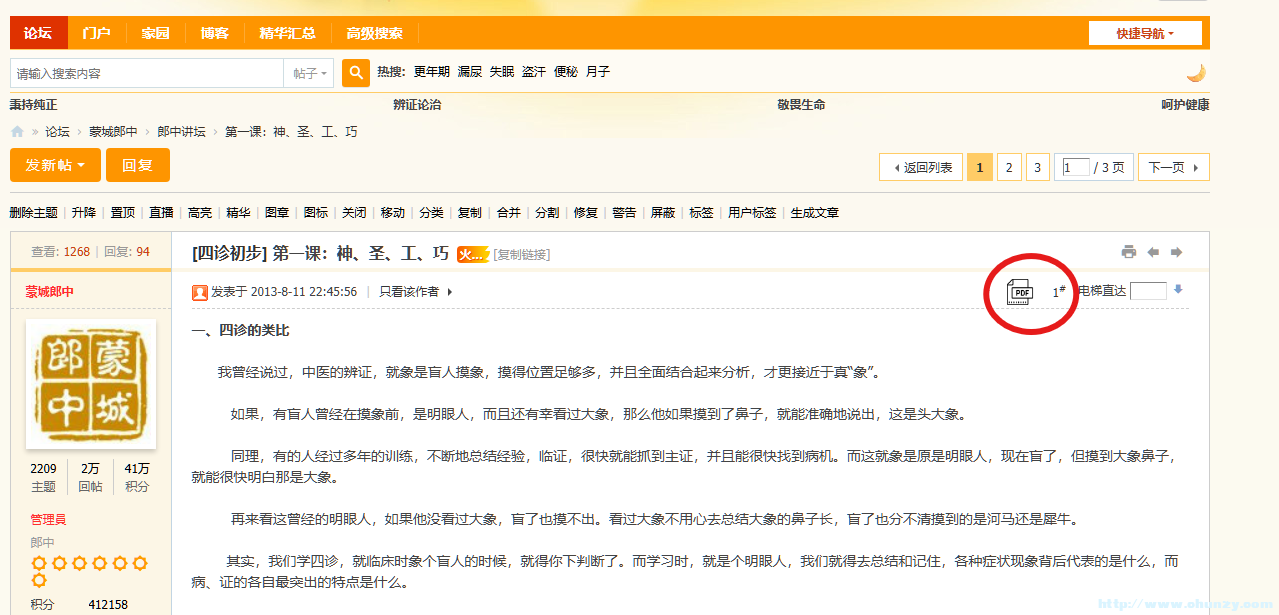Click the orange 回复 reply button
The image size is (1279, 615).
click(x=137, y=165)
